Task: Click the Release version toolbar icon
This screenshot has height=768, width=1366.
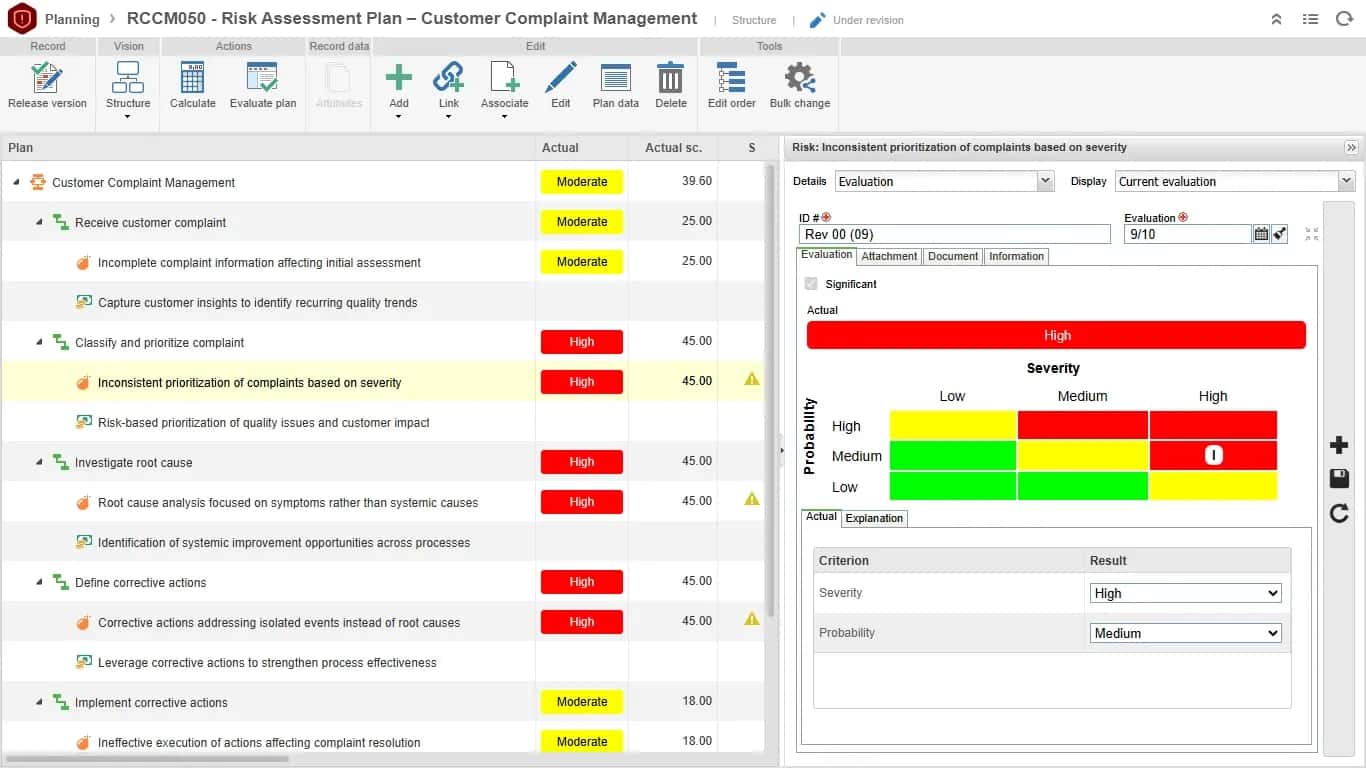Action: [47, 78]
